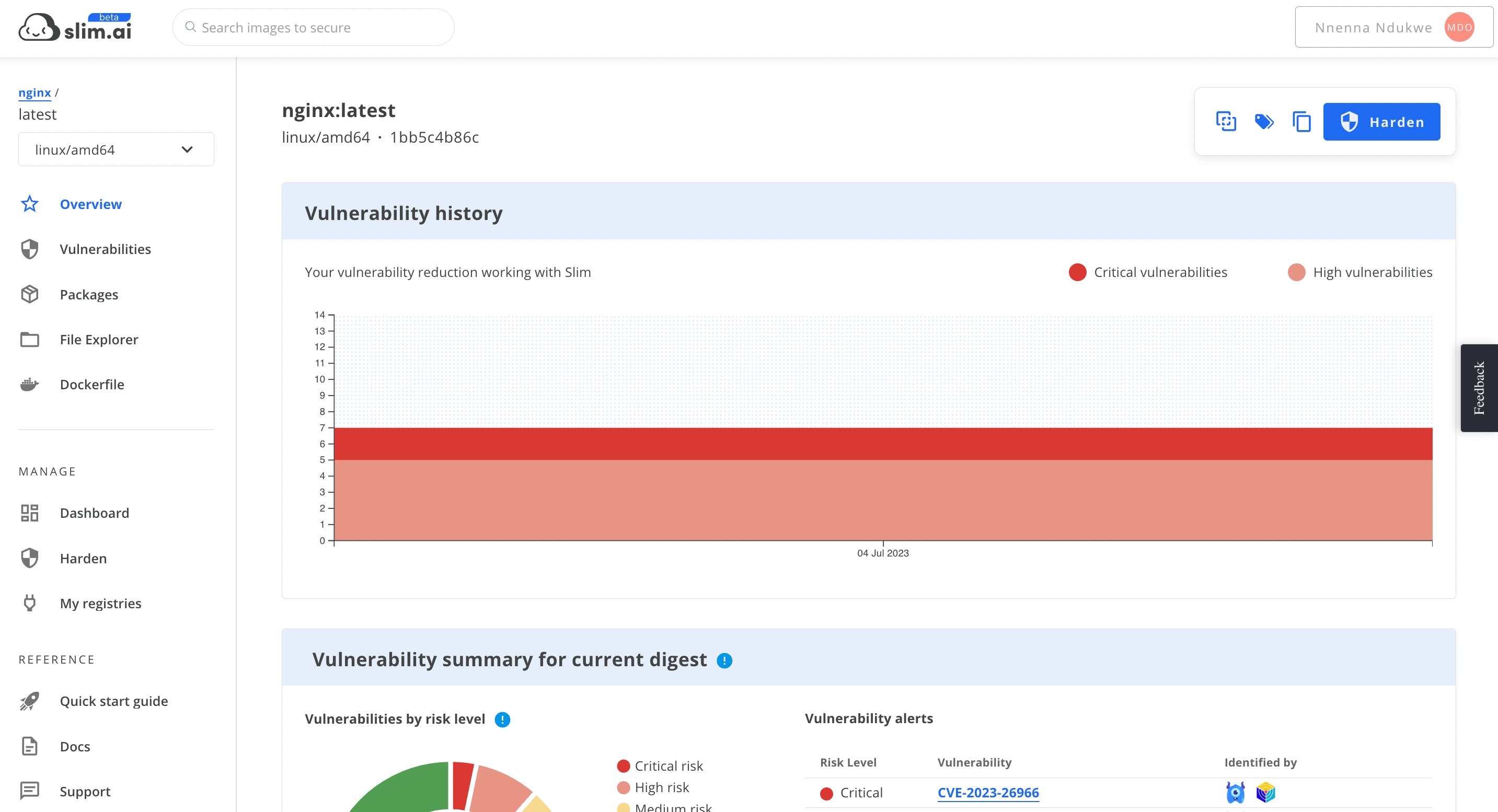1498x812 pixels.
Task: Open Nnenna Ndukwe account menu
Action: 1373,27
